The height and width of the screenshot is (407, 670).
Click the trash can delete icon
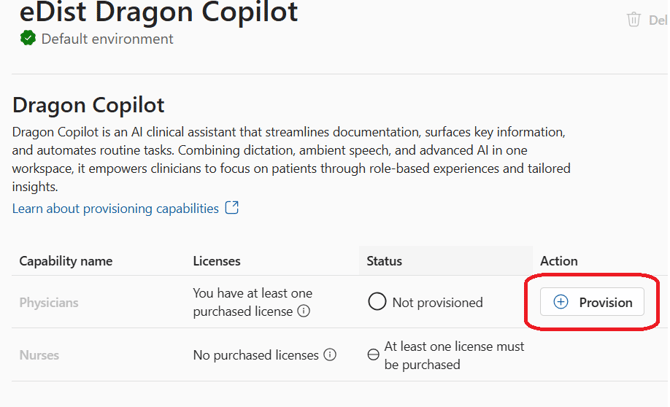pos(633,19)
